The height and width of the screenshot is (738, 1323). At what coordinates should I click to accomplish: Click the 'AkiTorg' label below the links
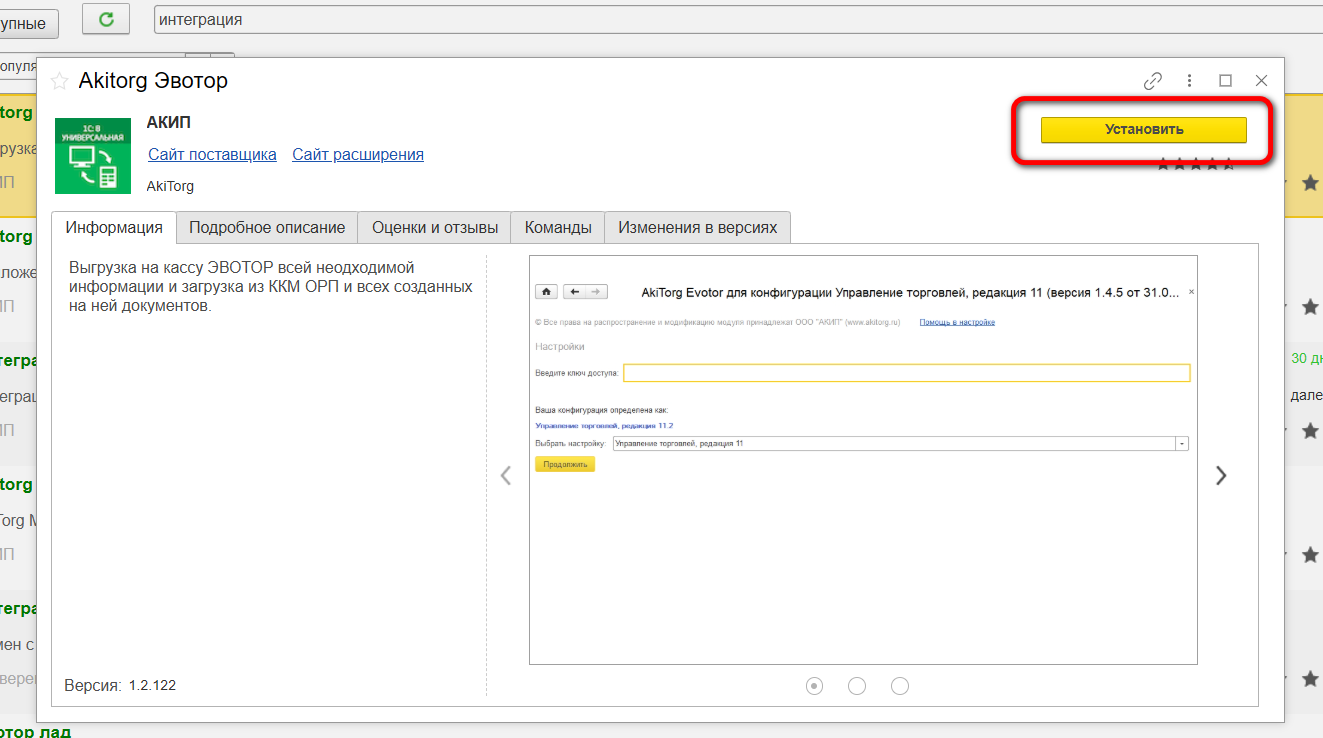[170, 186]
